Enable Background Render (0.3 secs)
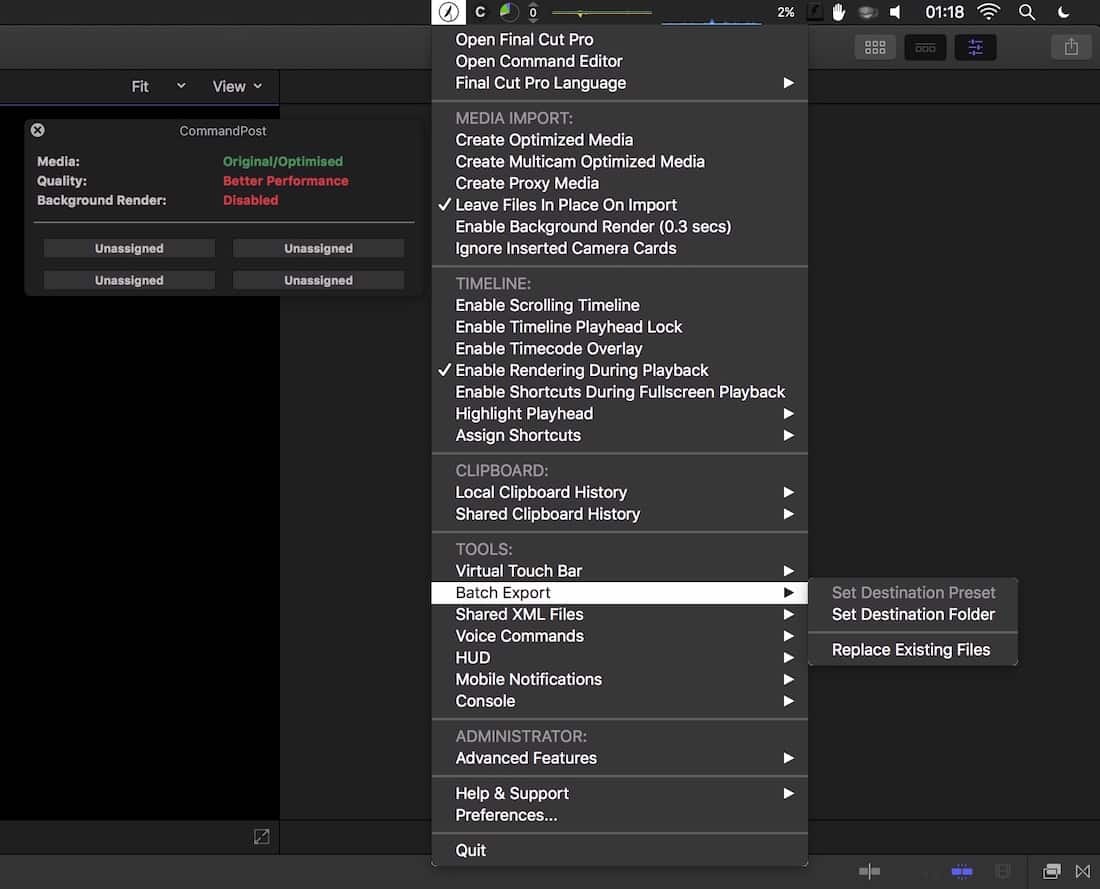The height and width of the screenshot is (889, 1100). click(619, 227)
